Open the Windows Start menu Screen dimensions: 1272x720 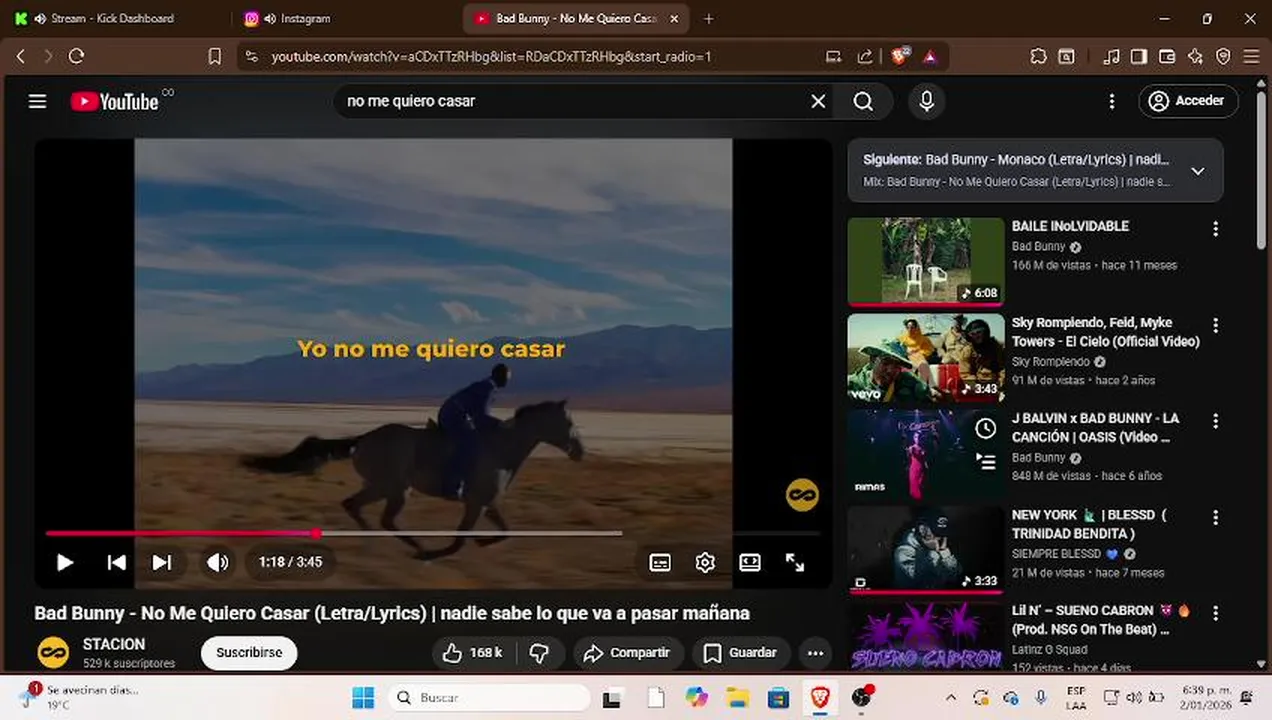363,697
